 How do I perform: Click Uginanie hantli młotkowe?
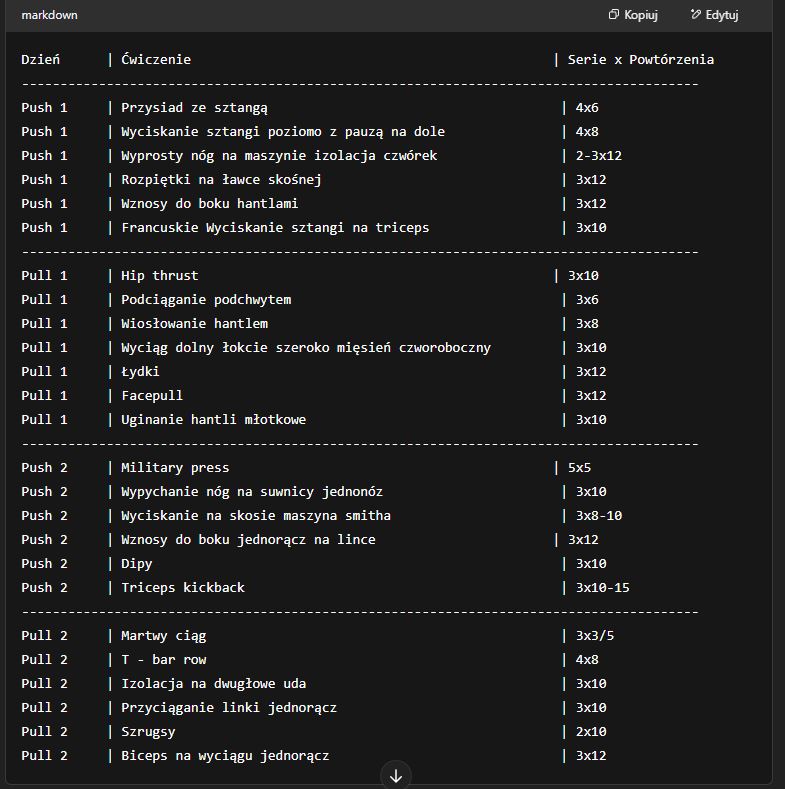coord(213,420)
